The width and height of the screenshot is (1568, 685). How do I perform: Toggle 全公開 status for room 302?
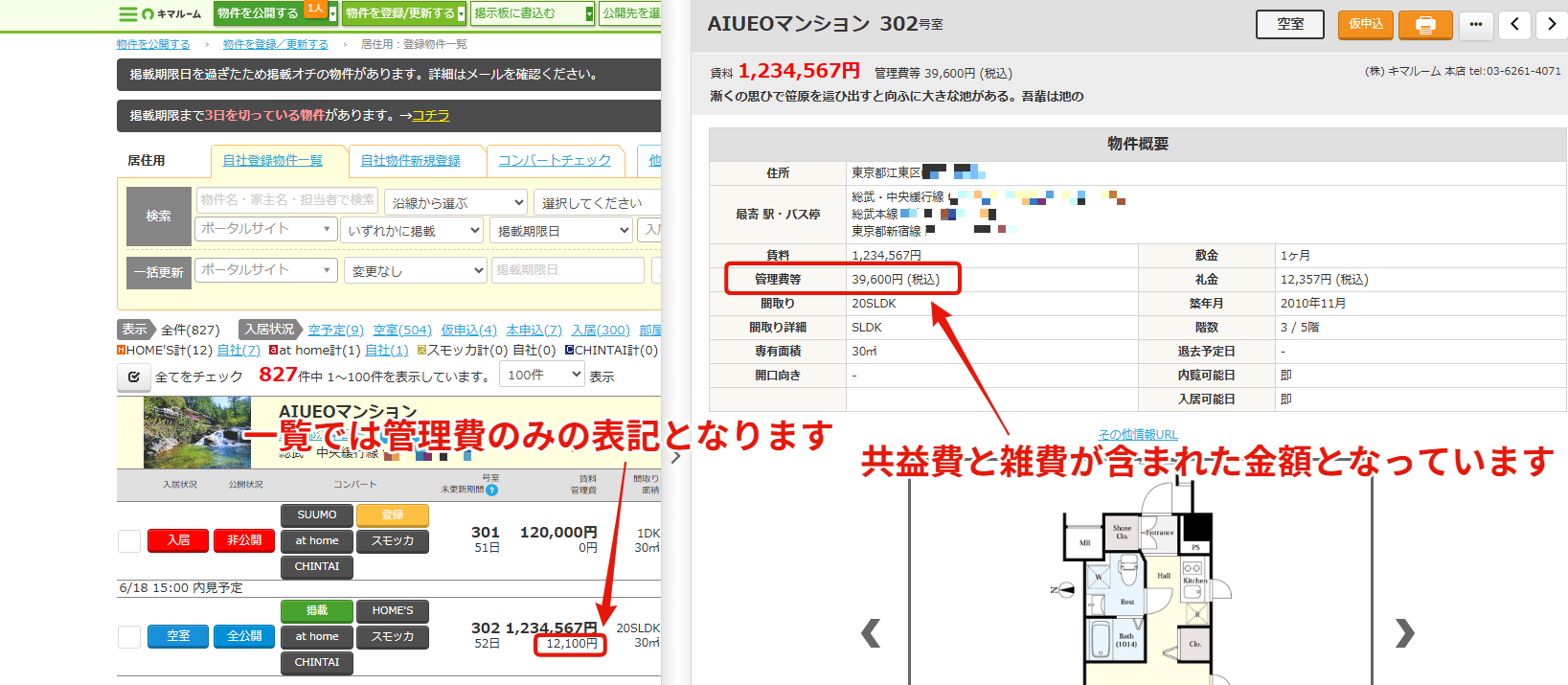point(244,636)
